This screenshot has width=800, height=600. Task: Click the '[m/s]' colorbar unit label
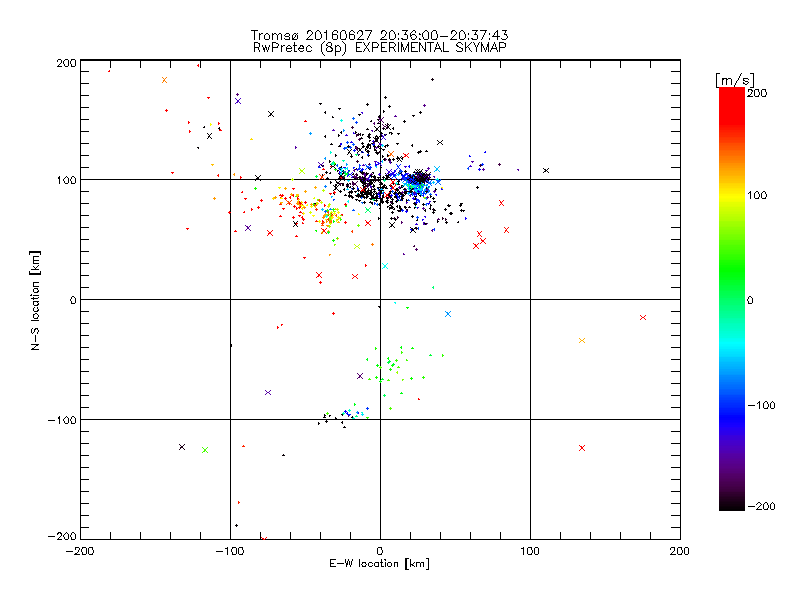[x=734, y=80]
